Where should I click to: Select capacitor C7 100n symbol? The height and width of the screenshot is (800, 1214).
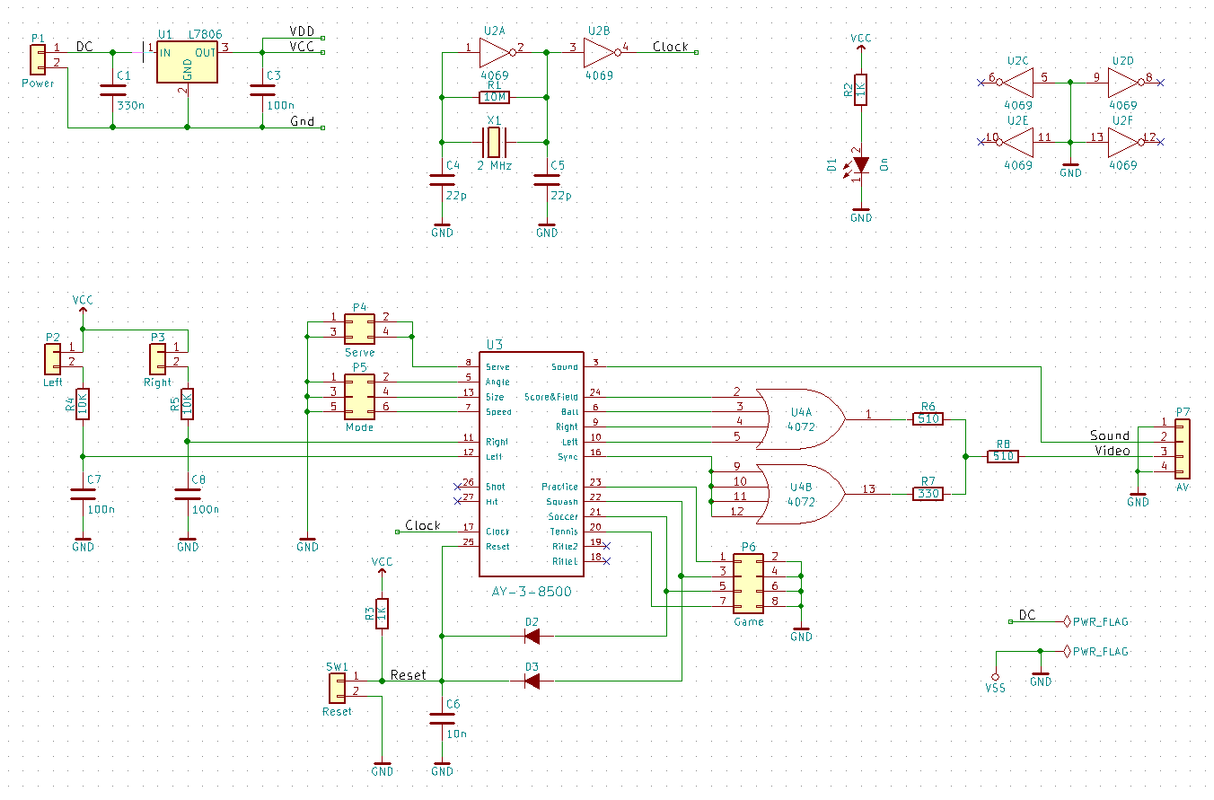pyautogui.click(x=82, y=493)
